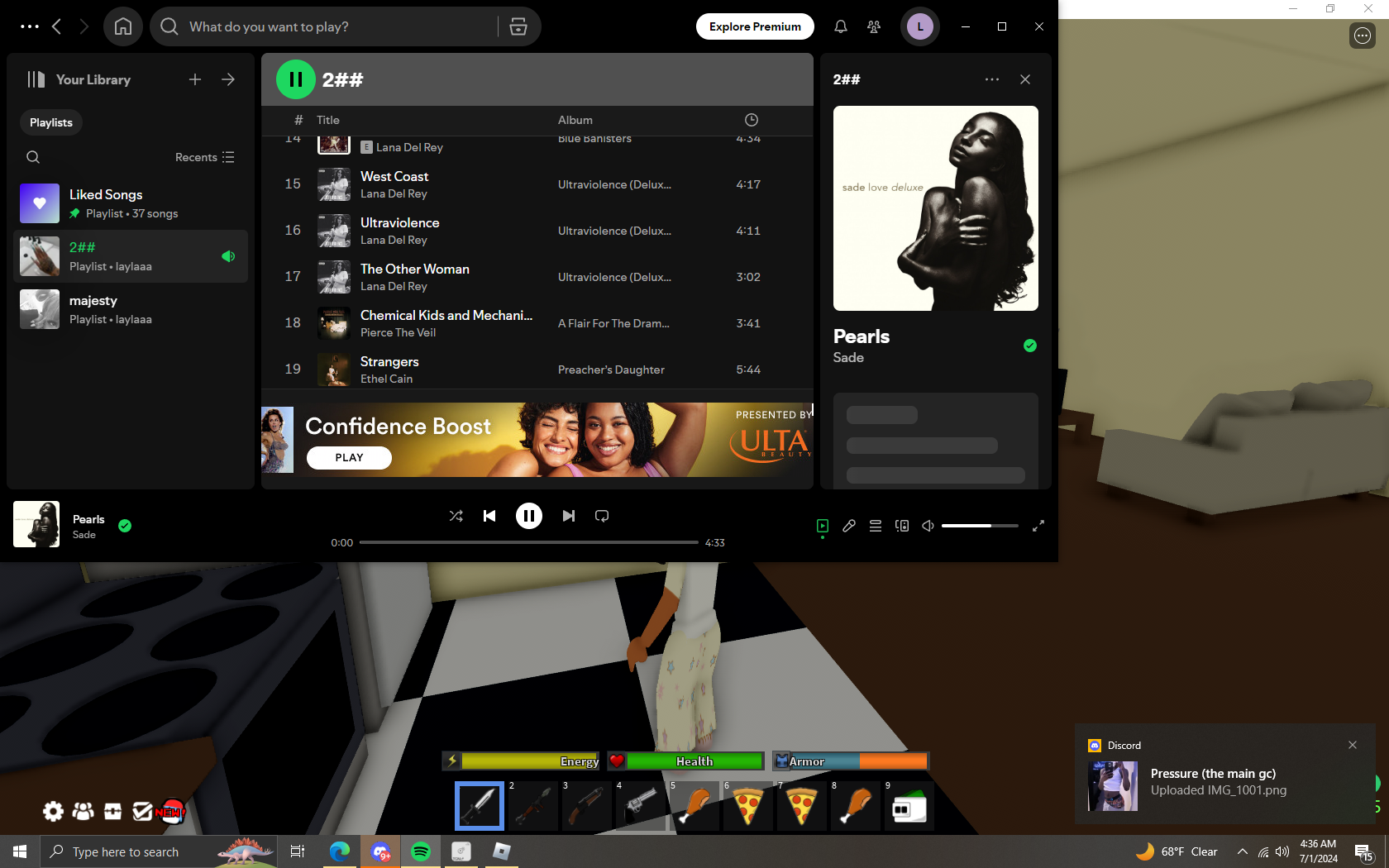
Task: Enter Spotify full screen mode
Action: tap(1038, 526)
